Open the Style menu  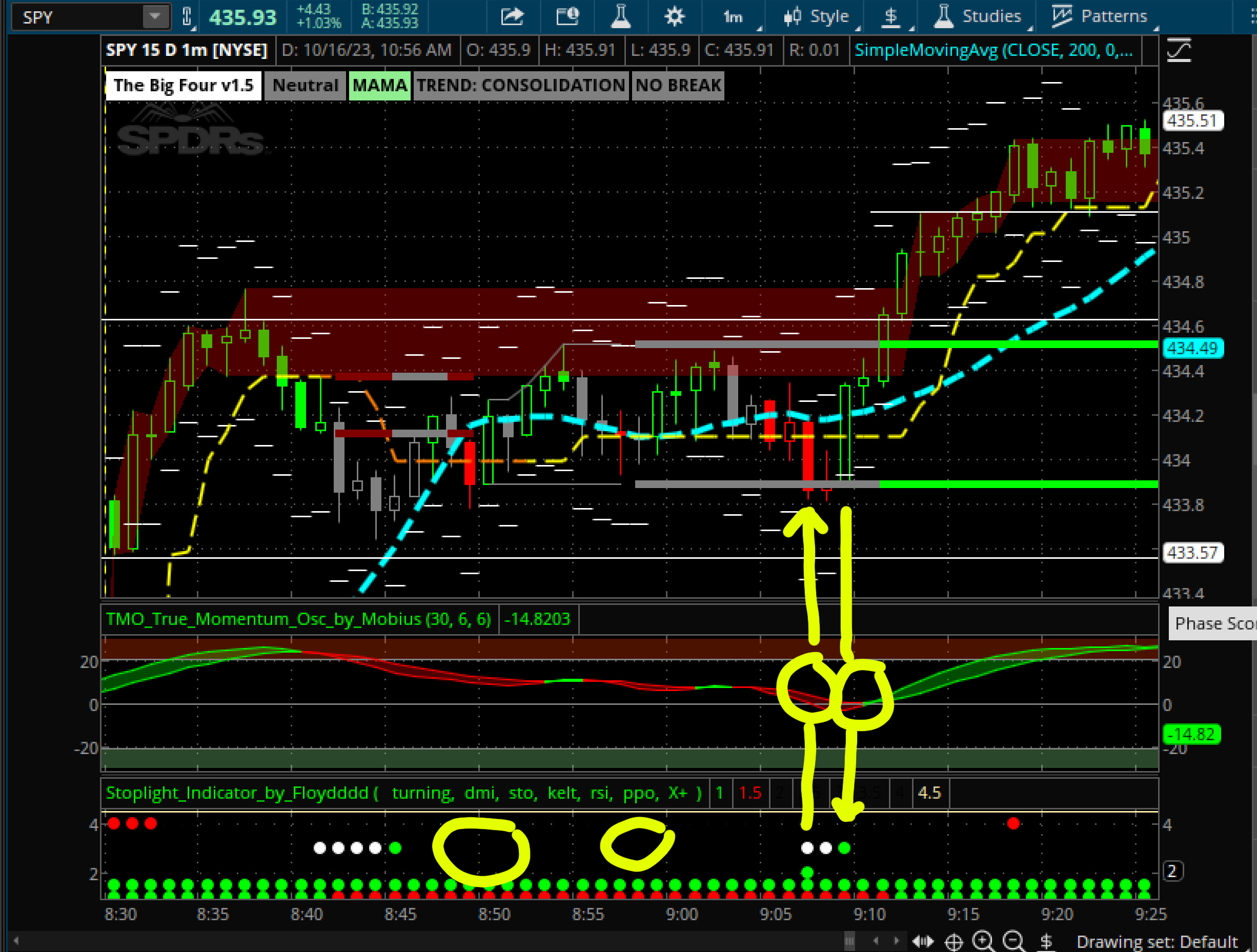pyautogui.click(x=816, y=16)
